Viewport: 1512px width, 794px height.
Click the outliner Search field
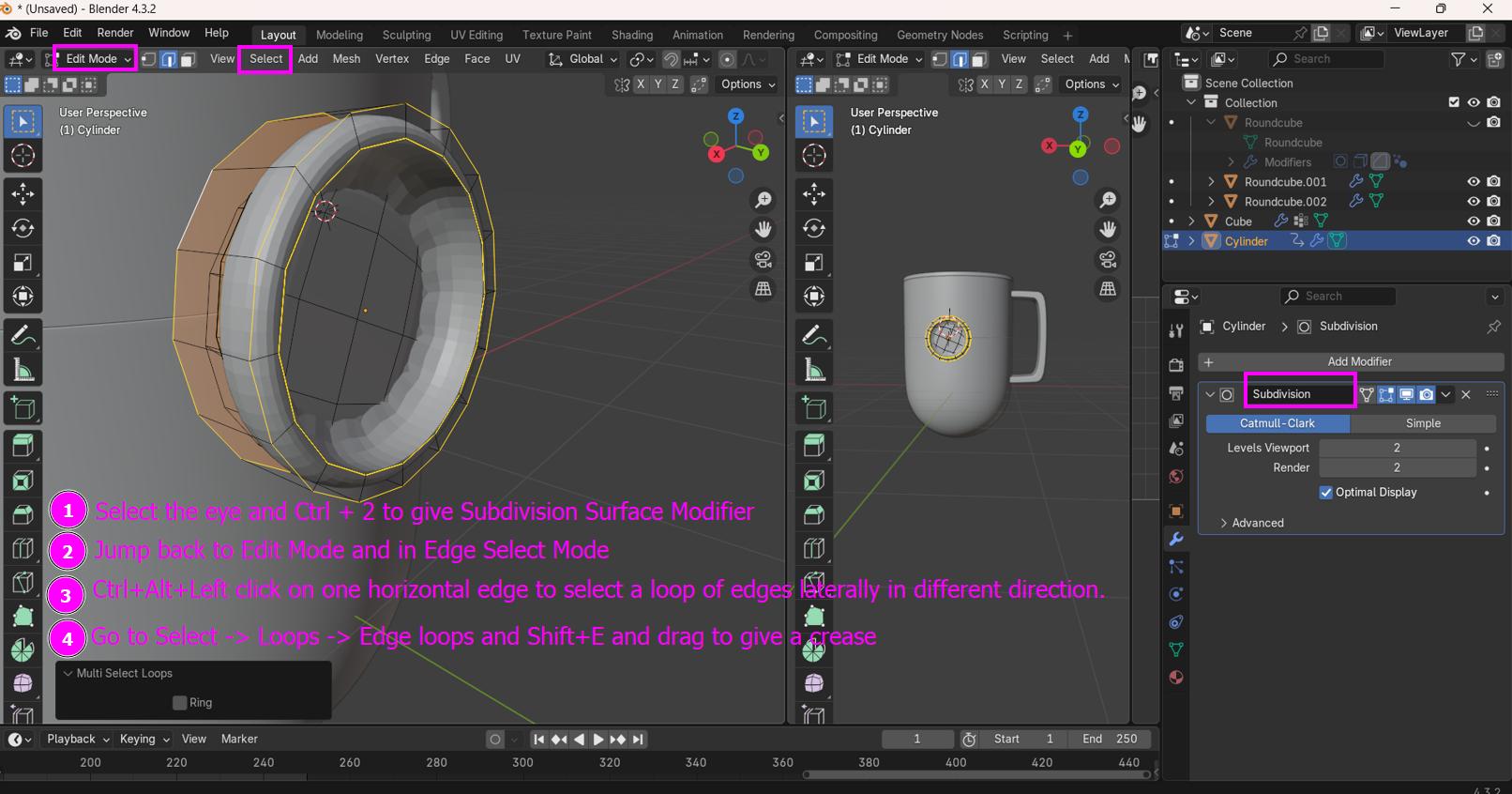click(x=1326, y=58)
